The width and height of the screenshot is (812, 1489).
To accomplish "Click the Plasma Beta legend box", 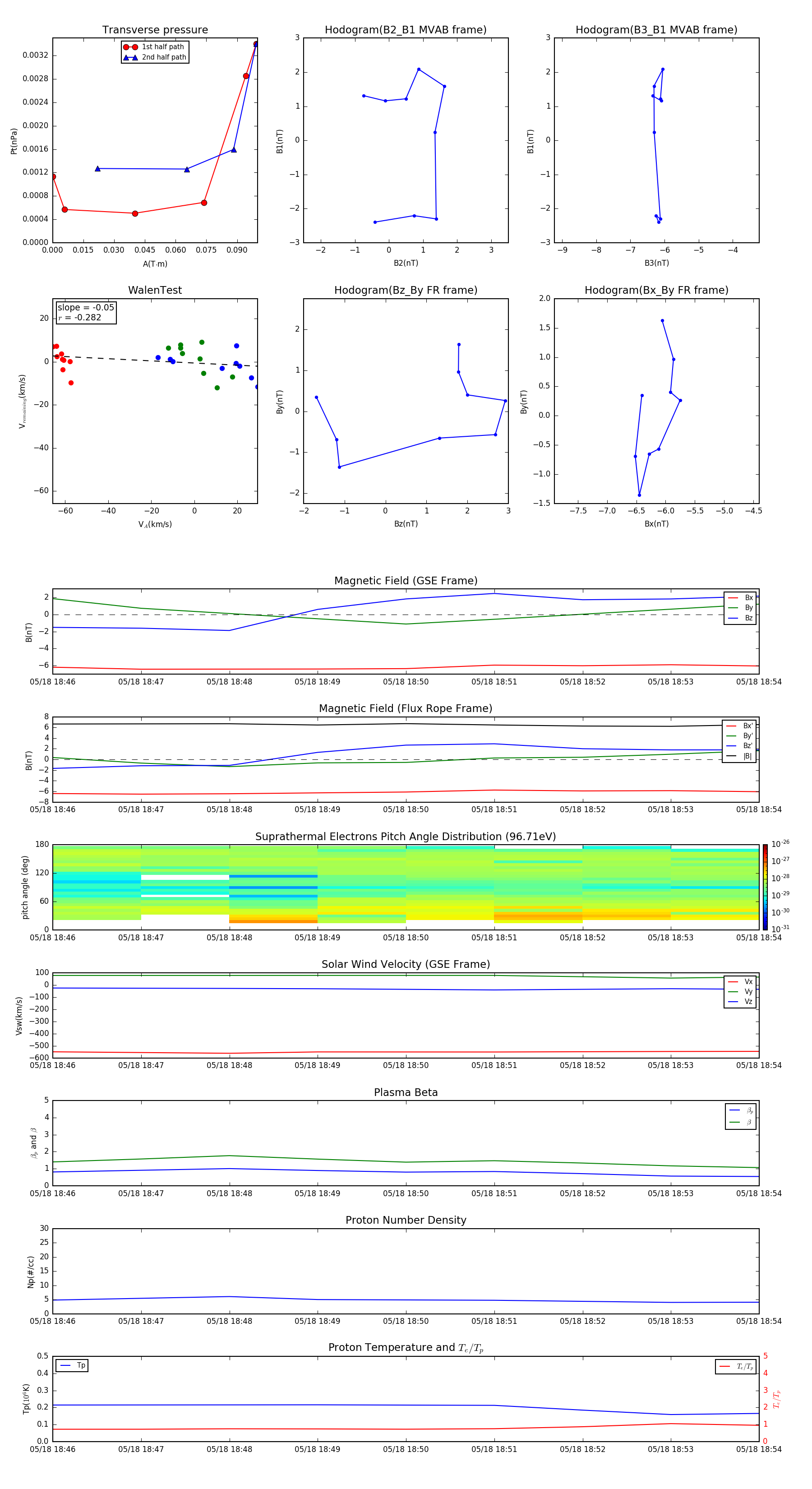I will tap(740, 1116).
